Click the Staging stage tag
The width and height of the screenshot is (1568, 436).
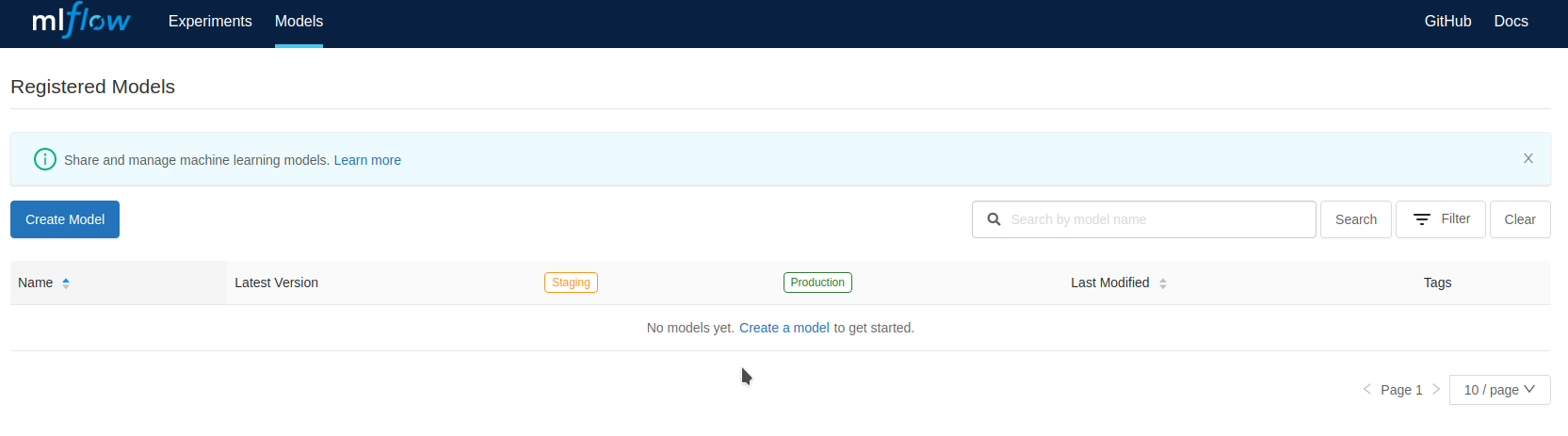click(x=571, y=283)
